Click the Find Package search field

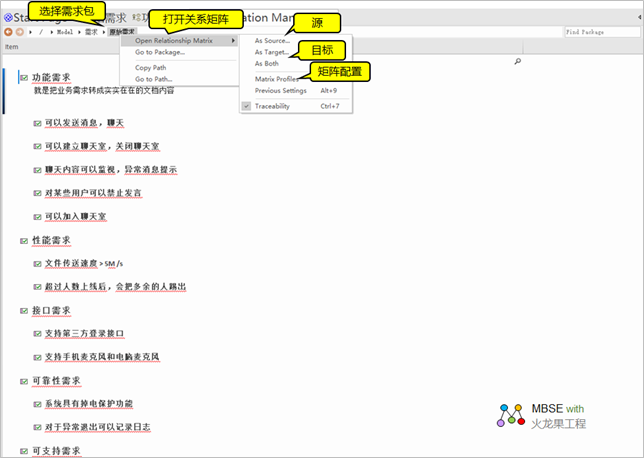click(600, 32)
